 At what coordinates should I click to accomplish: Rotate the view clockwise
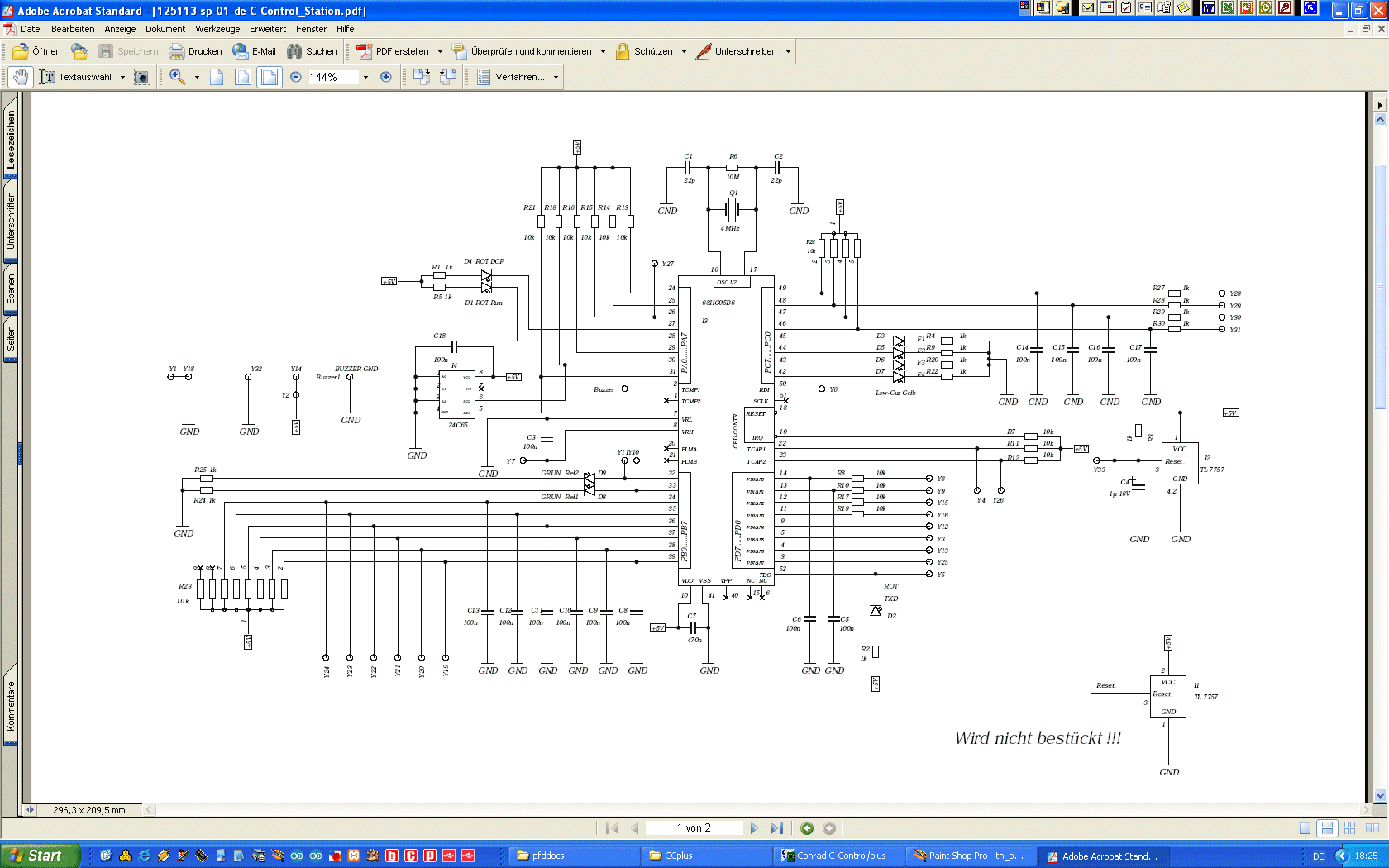[422, 77]
